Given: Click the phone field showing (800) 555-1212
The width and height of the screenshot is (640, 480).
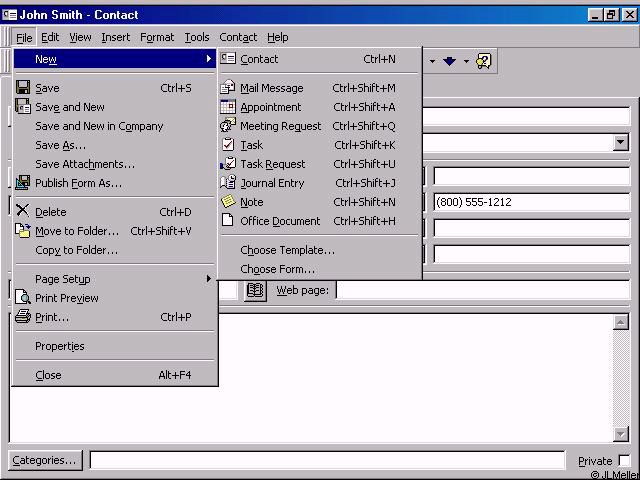Looking at the screenshot, I should coord(532,202).
